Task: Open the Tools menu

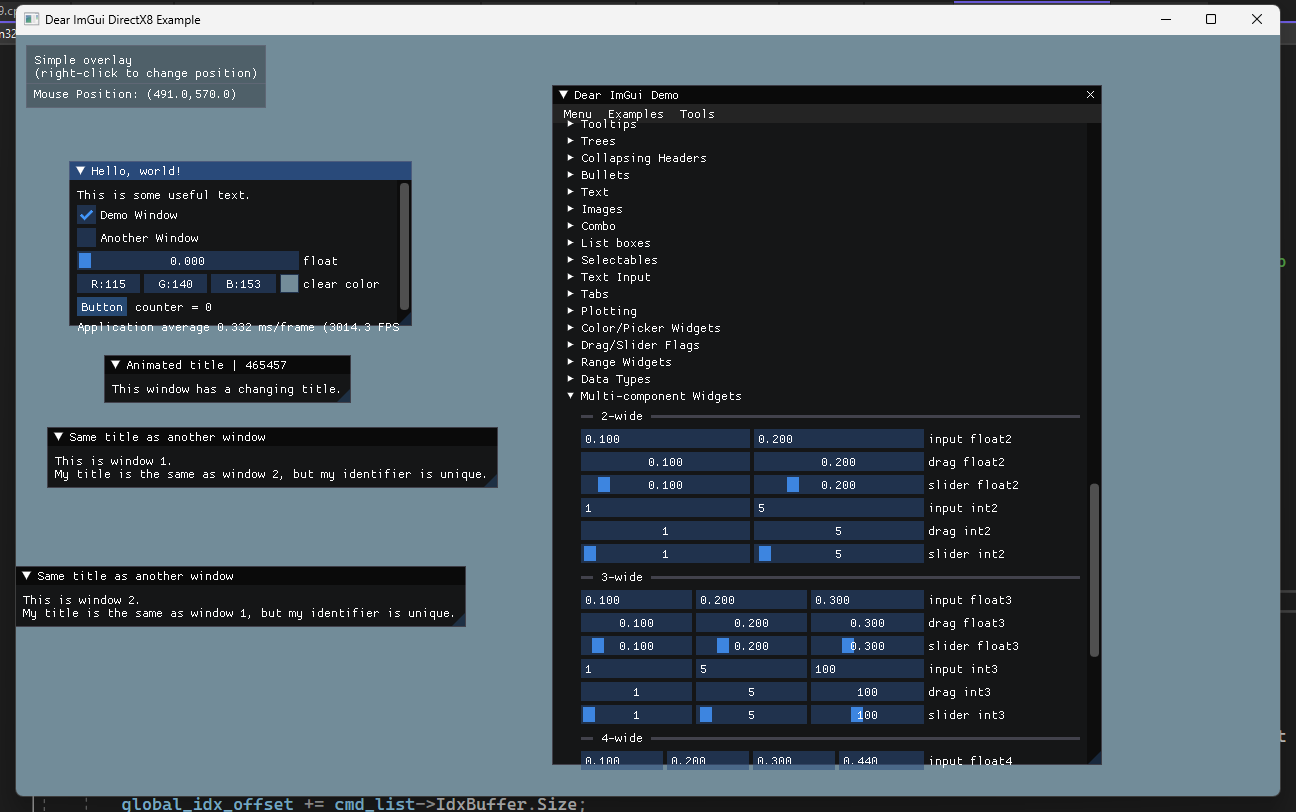Action: [697, 113]
